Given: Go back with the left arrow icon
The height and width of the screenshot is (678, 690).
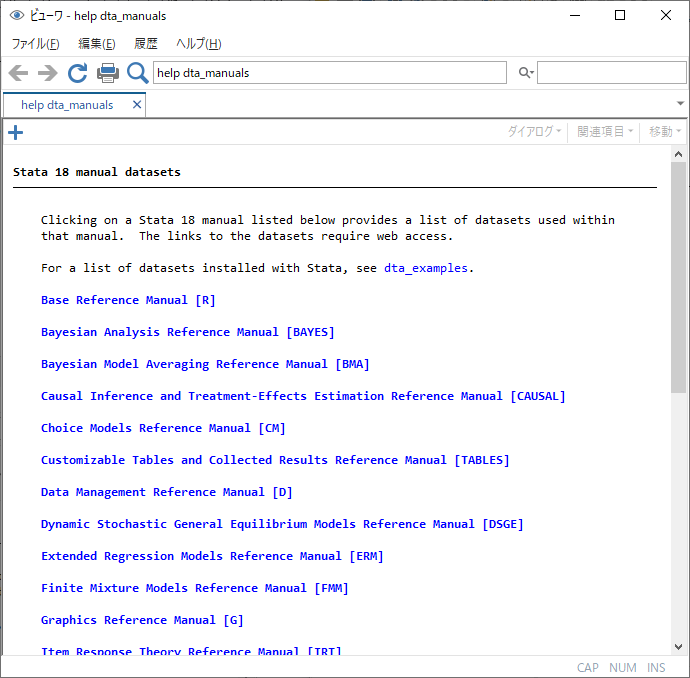Looking at the screenshot, I should tap(18, 73).
